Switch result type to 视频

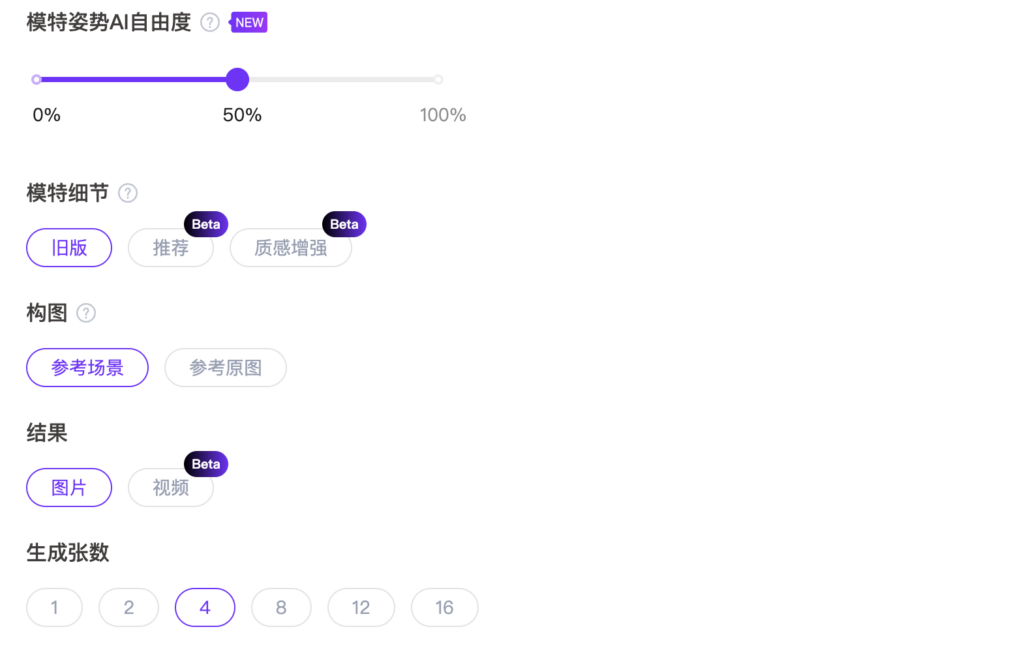(x=171, y=488)
